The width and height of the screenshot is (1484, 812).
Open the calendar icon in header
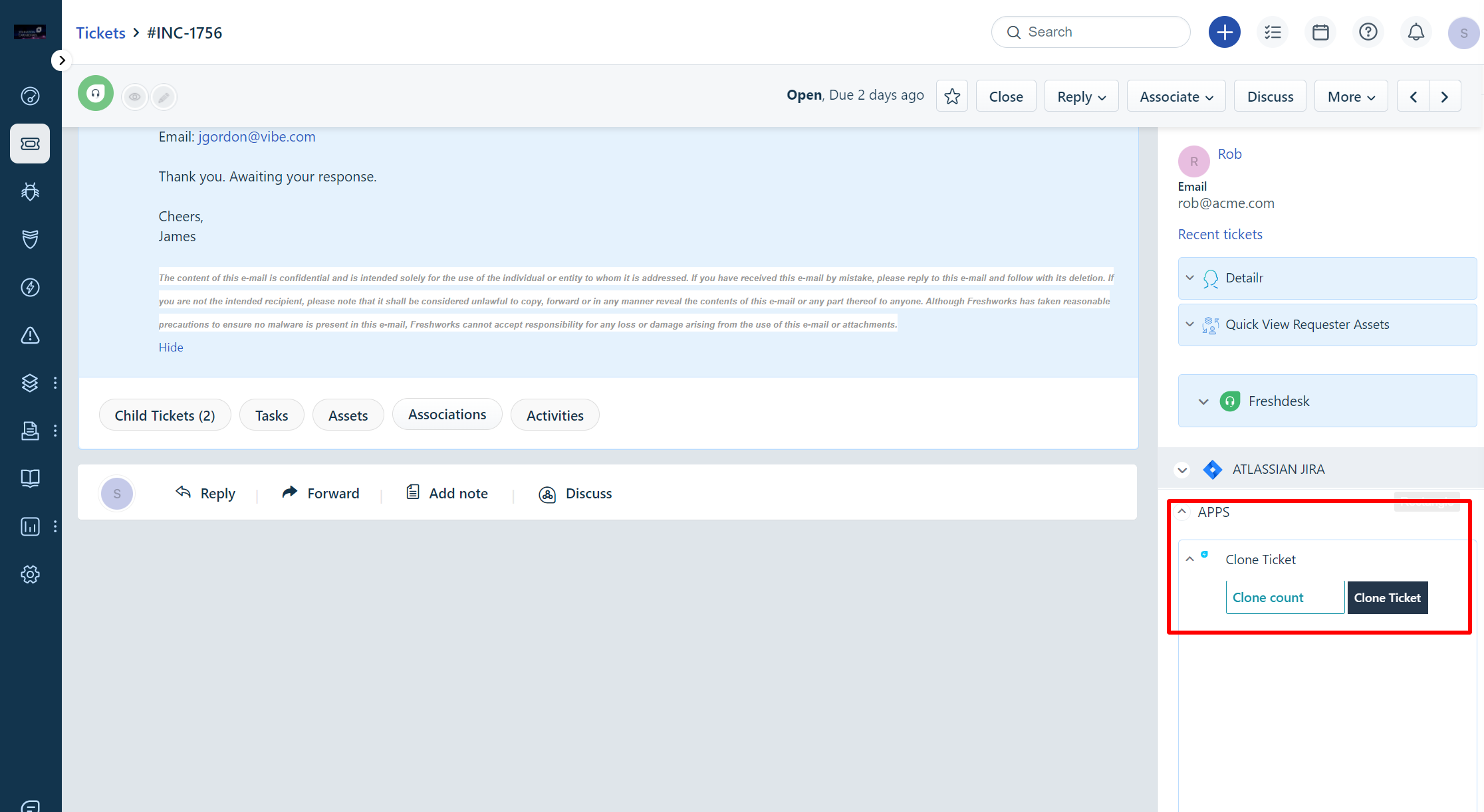[1320, 32]
